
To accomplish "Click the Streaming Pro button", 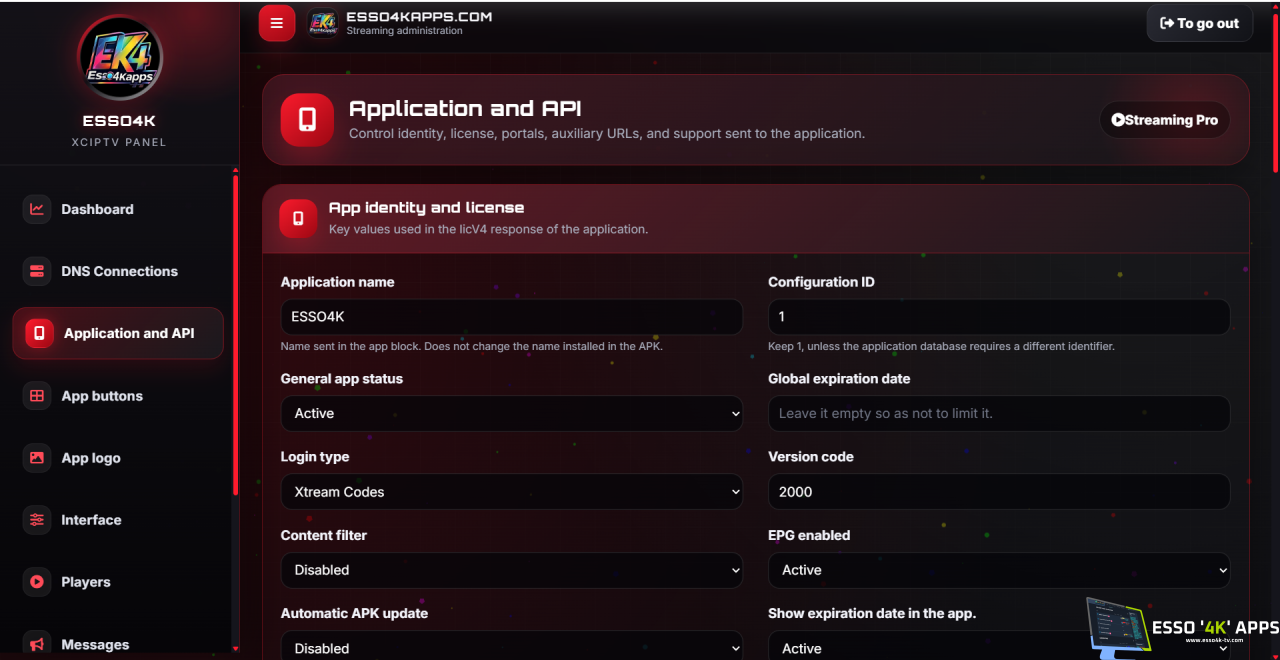I will click(1164, 120).
